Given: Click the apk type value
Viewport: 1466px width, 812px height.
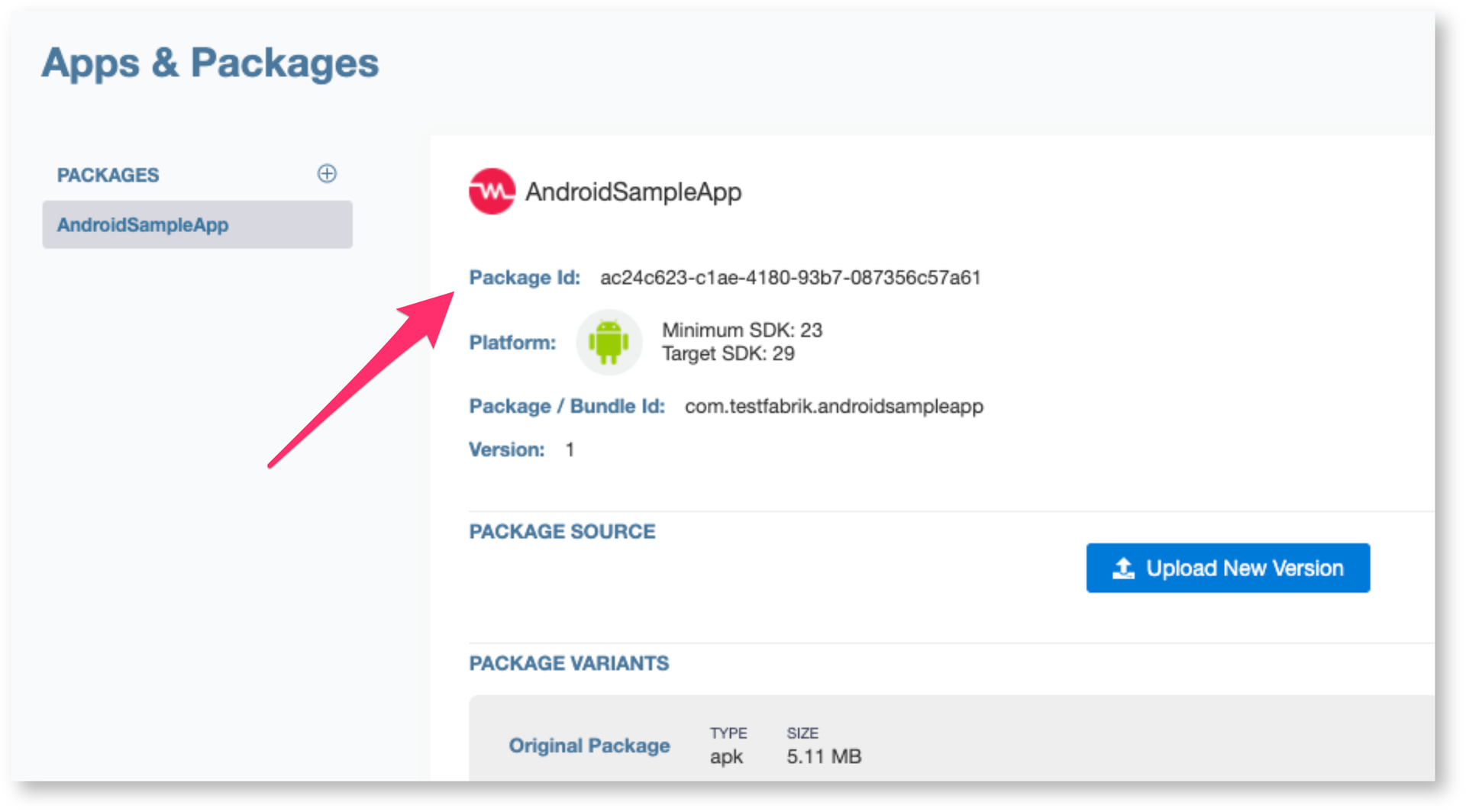Looking at the screenshot, I should pos(726,756).
